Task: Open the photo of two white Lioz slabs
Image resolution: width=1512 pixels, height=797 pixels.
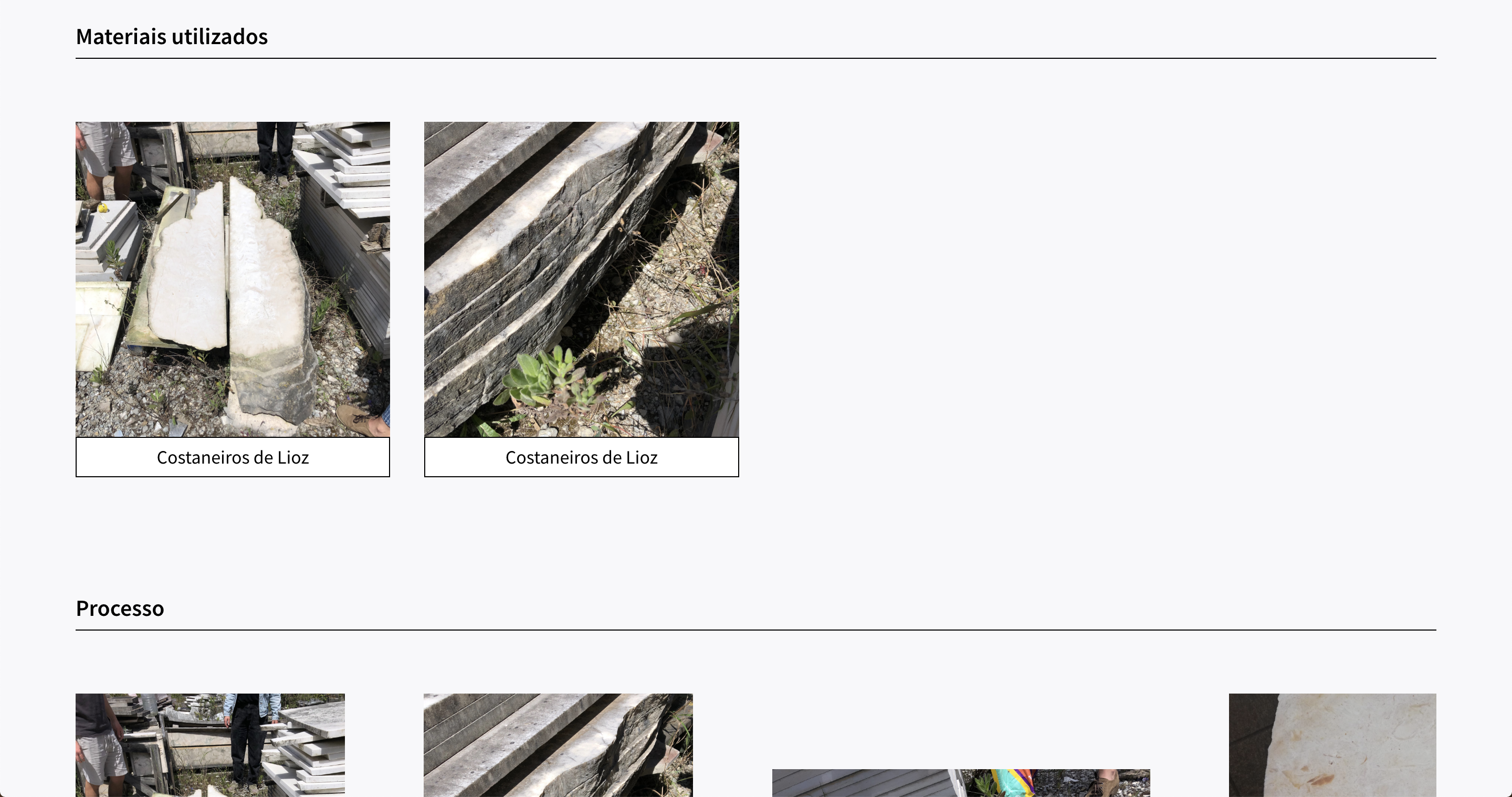Action: [233, 279]
